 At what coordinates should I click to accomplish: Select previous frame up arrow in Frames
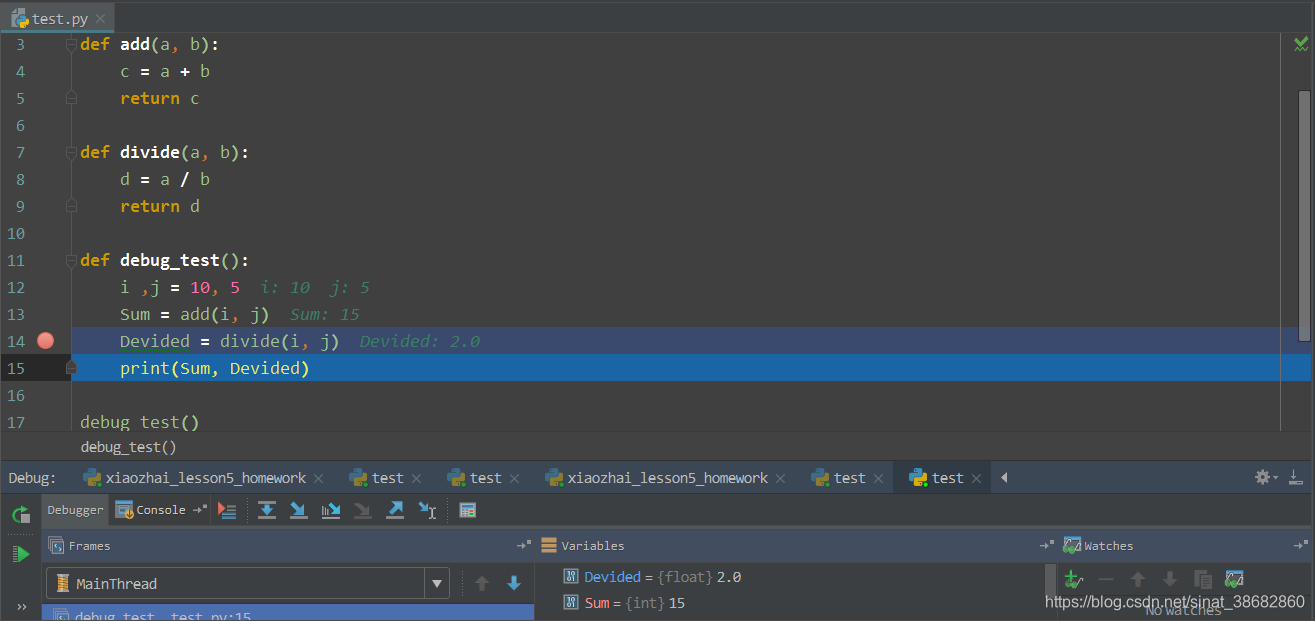tap(482, 583)
